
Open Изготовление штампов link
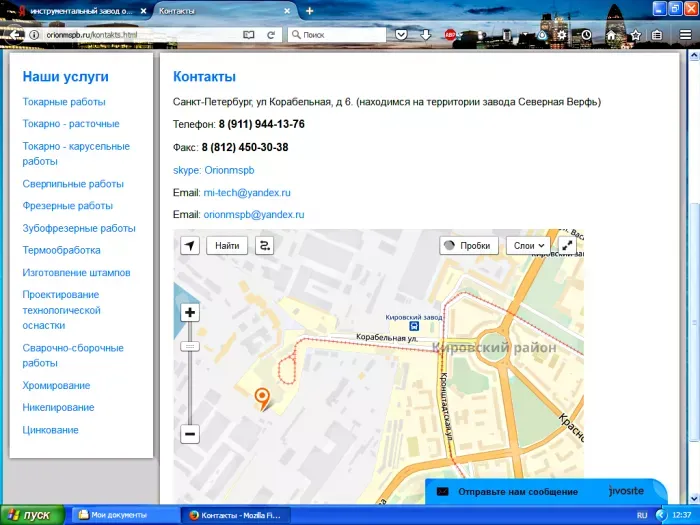click(x=76, y=272)
